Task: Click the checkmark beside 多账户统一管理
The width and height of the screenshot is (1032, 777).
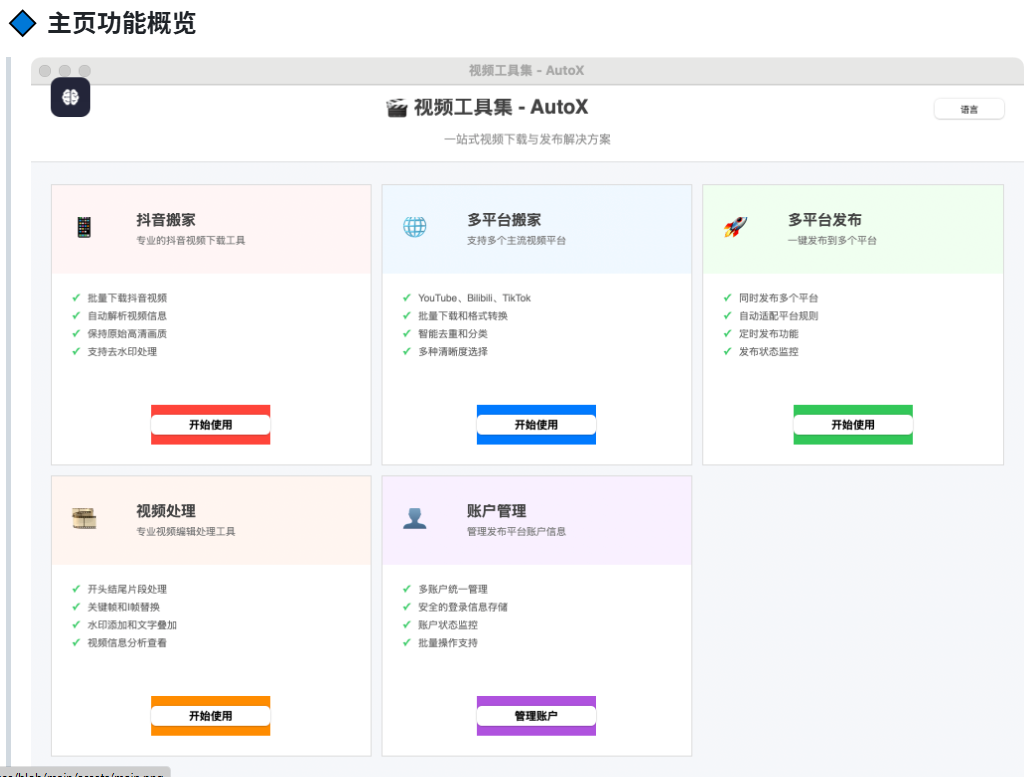Action: pos(407,589)
